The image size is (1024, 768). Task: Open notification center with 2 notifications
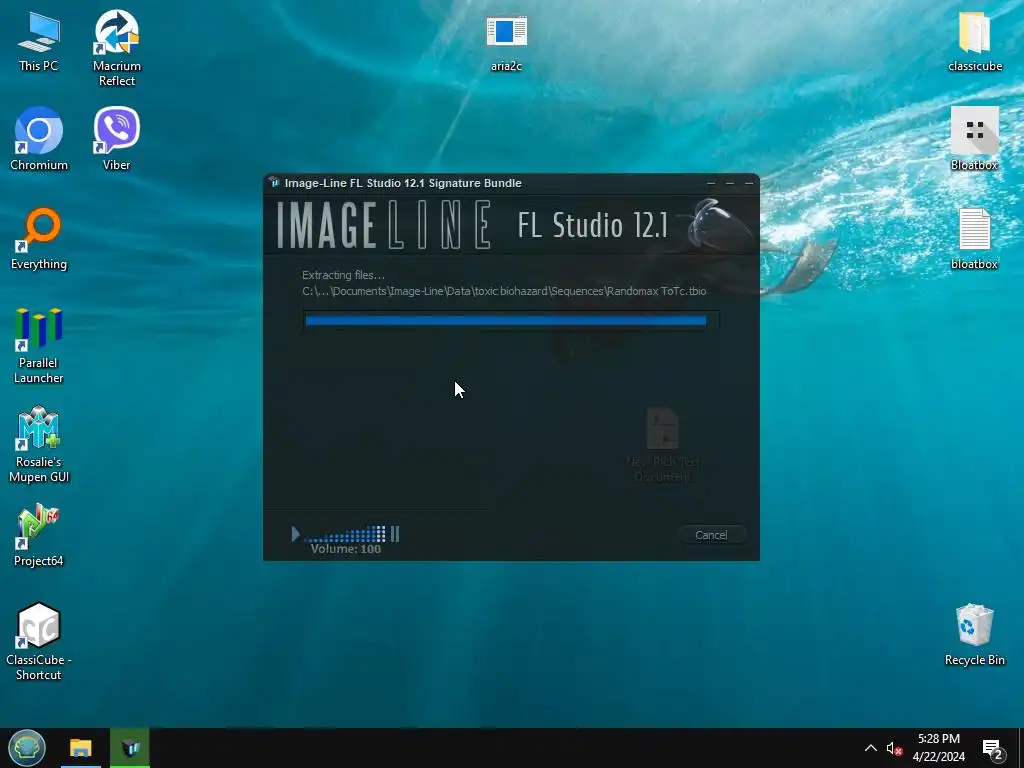click(x=993, y=749)
